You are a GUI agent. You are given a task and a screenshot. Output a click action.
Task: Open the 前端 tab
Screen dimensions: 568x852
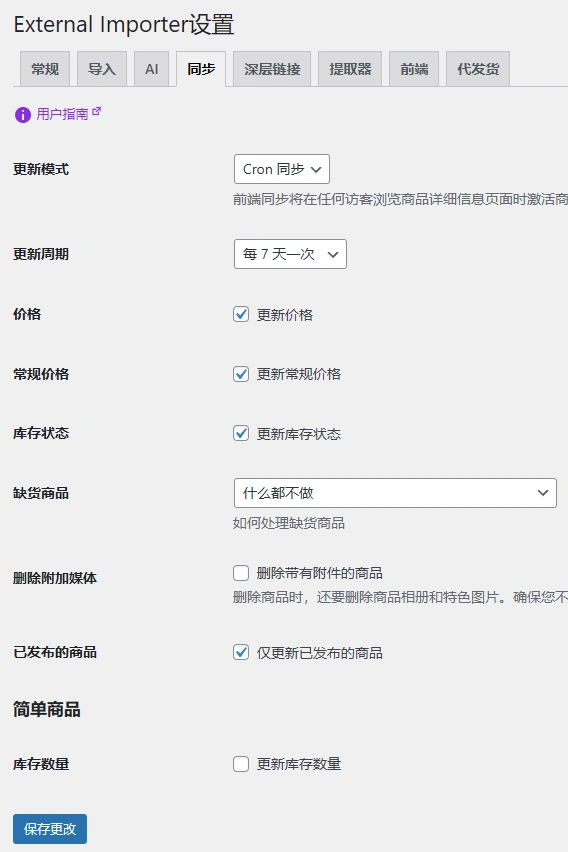tap(414, 69)
